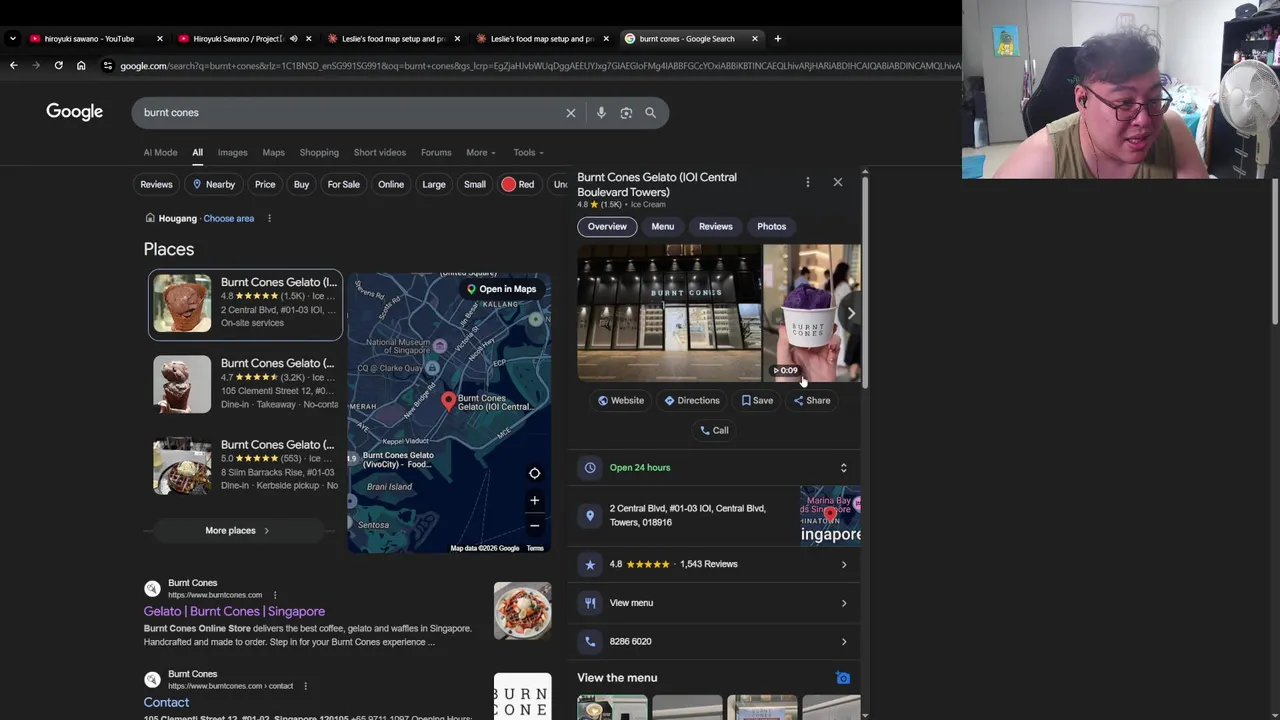The width and height of the screenshot is (1280, 720).
Task: Select the Shopping search tab
Action: pyautogui.click(x=319, y=153)
